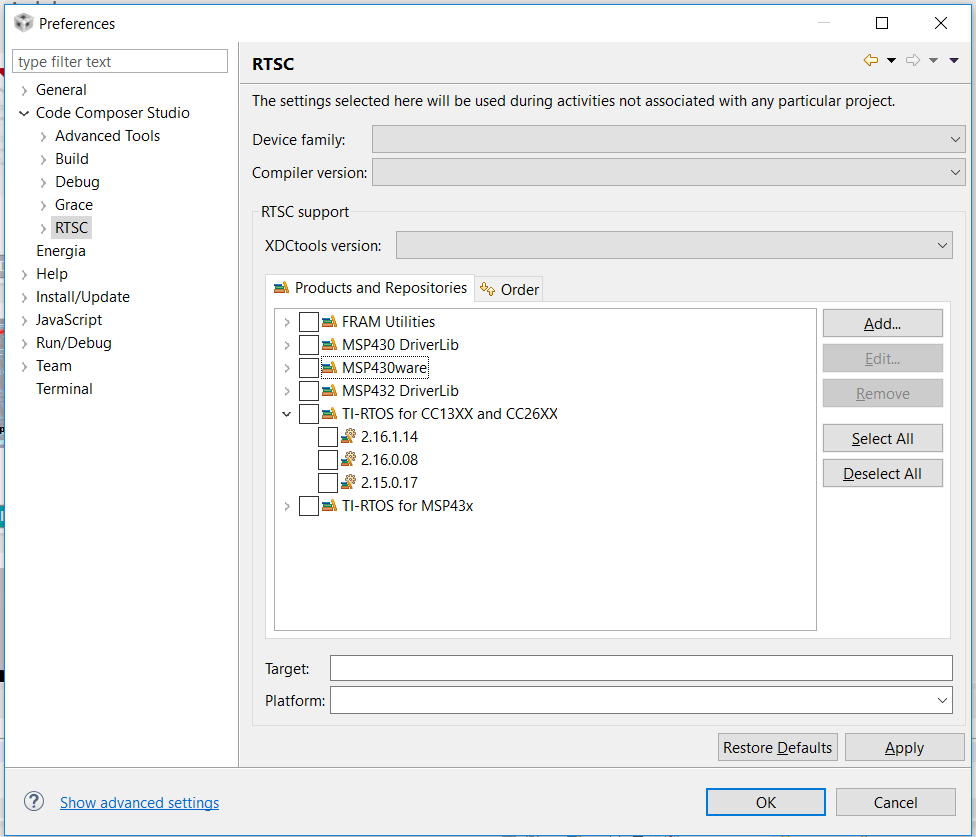Select Install/Update preferences item
This screenshot has width=976, height=837.
pos(83,297)
